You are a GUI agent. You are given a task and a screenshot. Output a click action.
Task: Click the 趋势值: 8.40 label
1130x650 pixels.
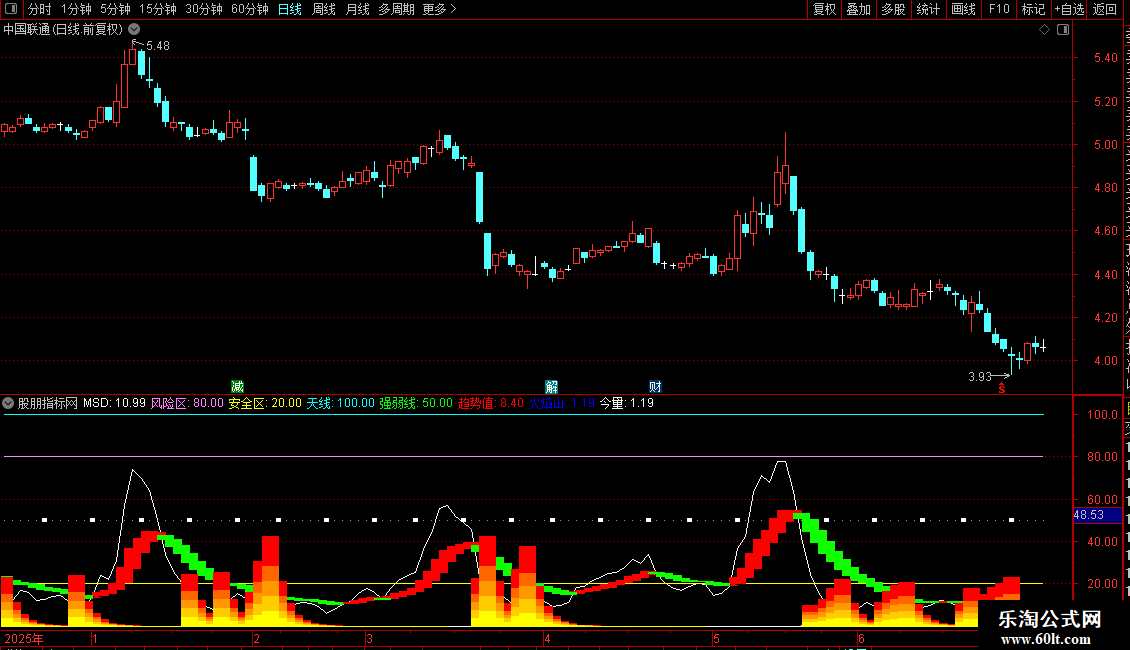tap(491, 404)
